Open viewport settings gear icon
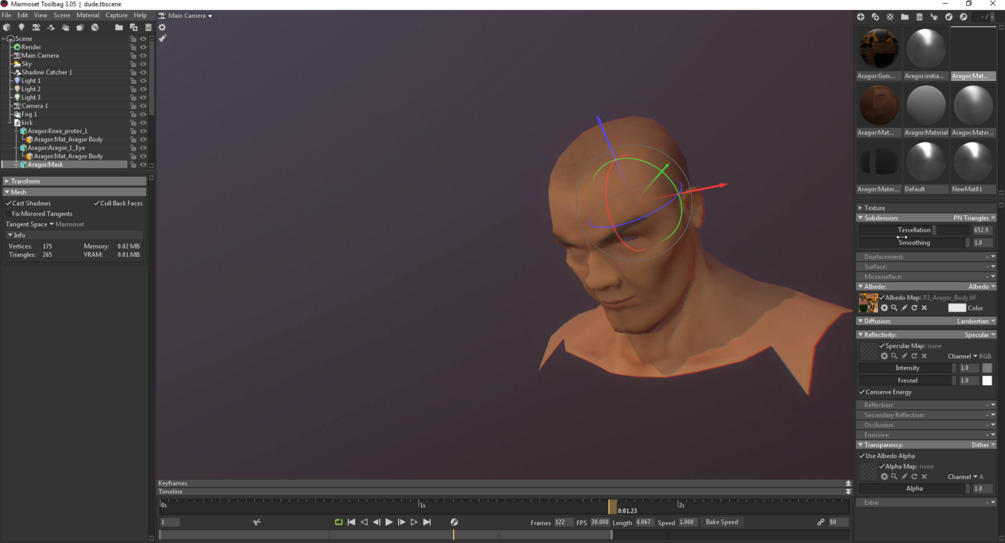1005x543 pixels. click(162, 28)
